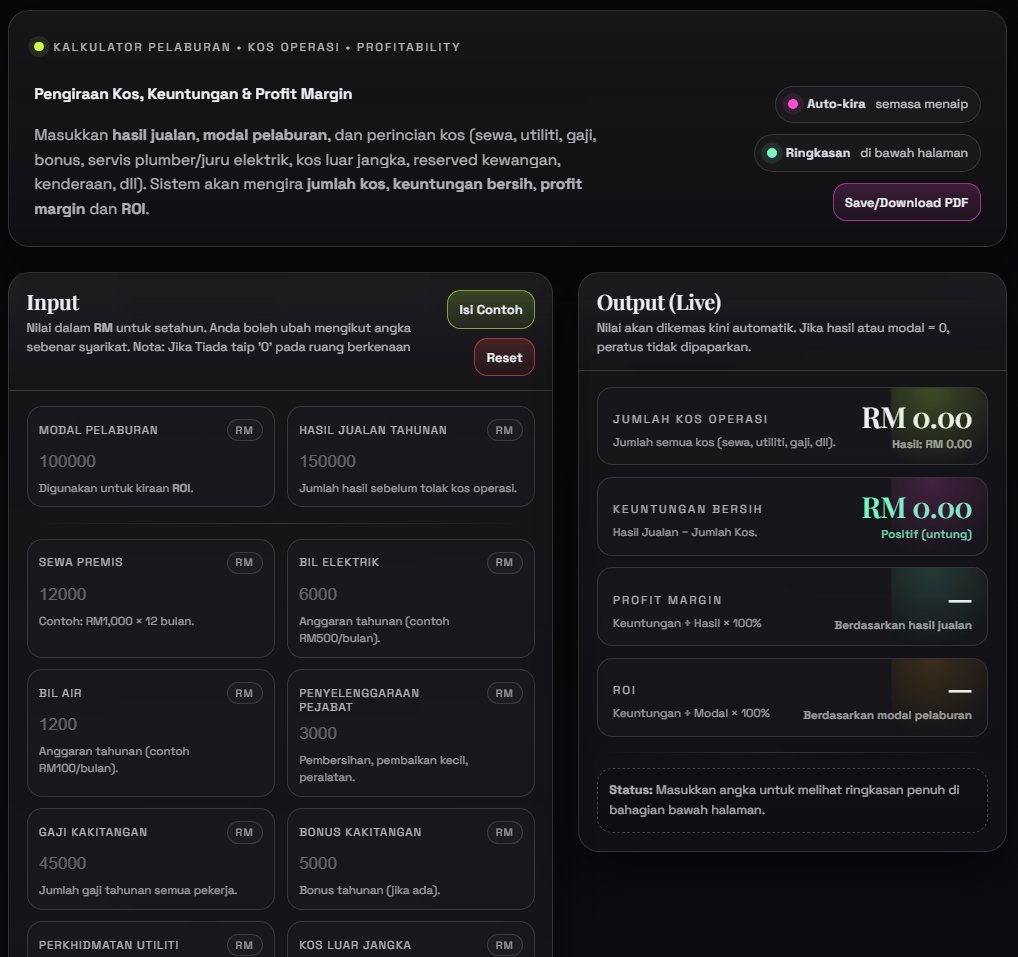
Task: Click the 'Output (Live)' heading
Action: click(658, 303)
